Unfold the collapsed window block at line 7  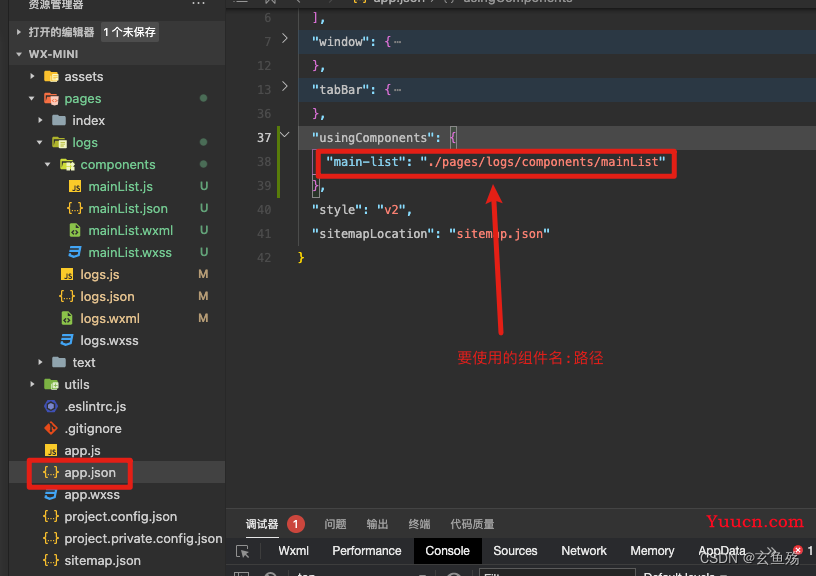(x=285, y=38)
